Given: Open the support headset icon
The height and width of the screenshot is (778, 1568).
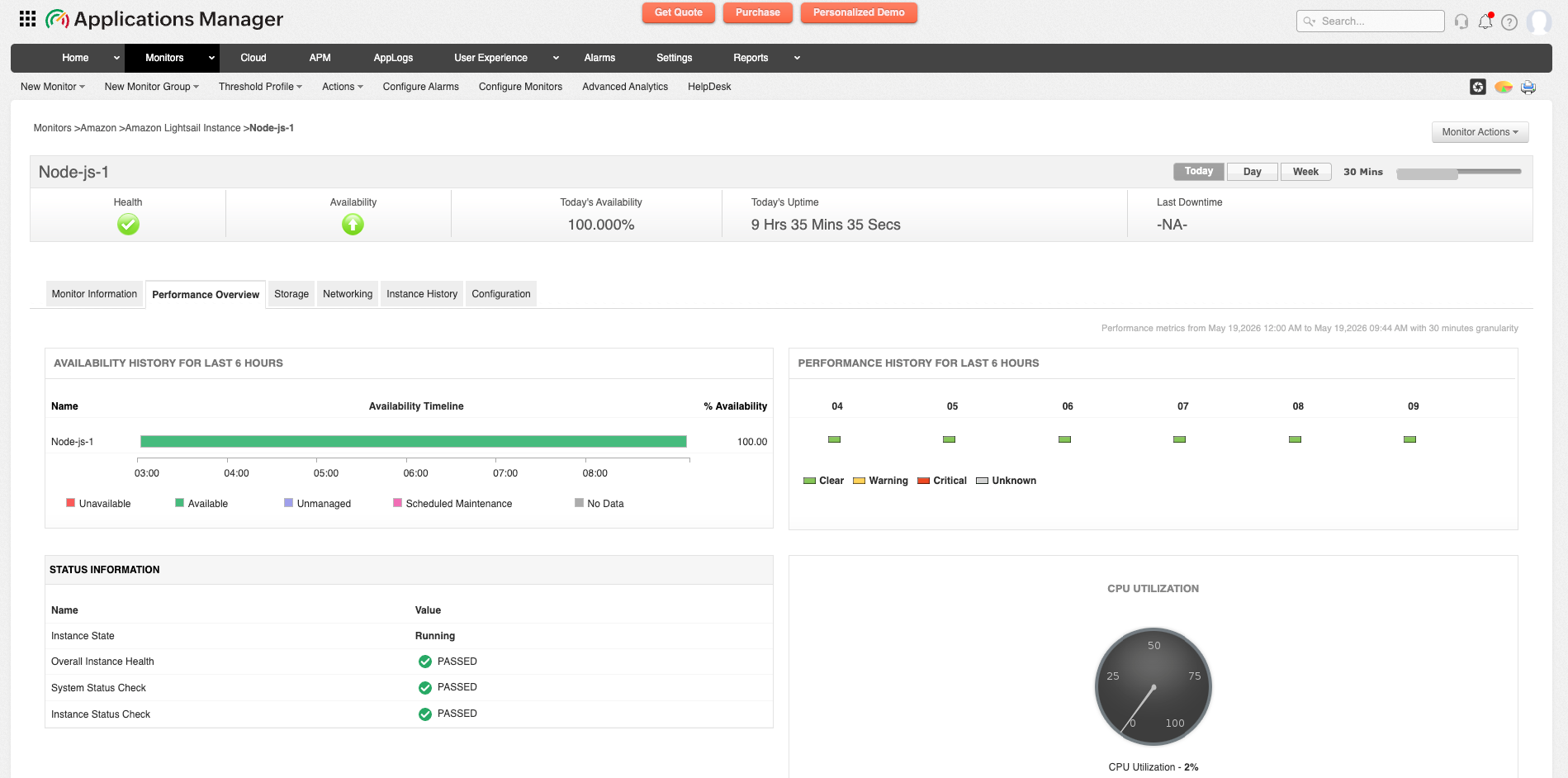Looking at the screenshot, I should point(1461,21).
